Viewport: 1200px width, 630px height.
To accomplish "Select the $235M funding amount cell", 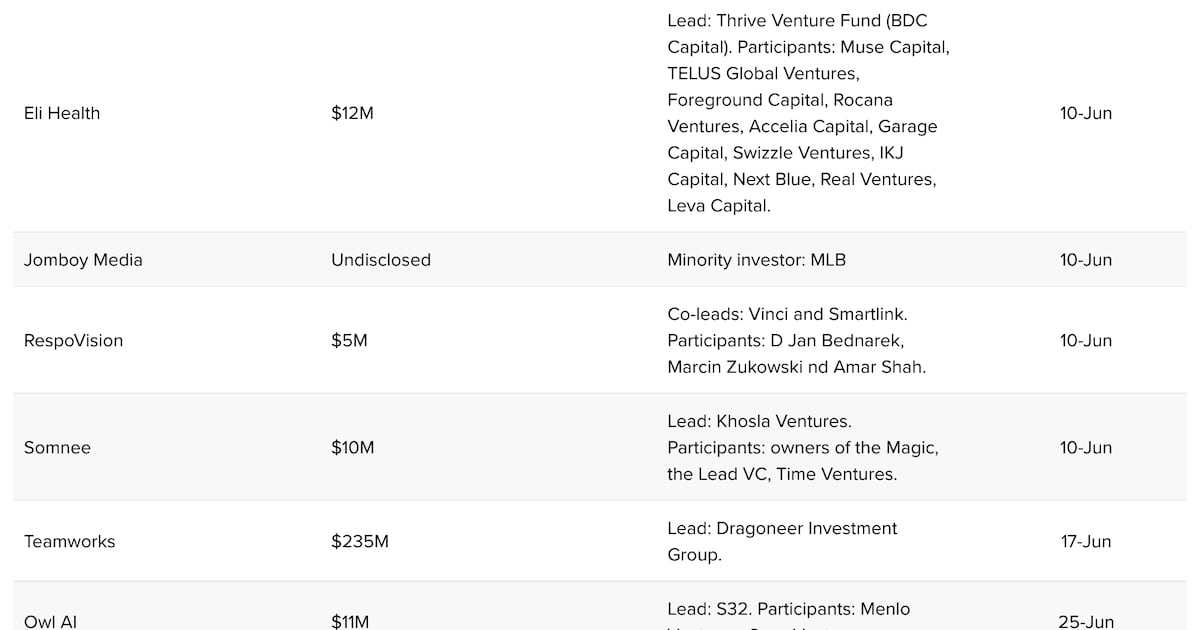I will [x=360, y=542].
